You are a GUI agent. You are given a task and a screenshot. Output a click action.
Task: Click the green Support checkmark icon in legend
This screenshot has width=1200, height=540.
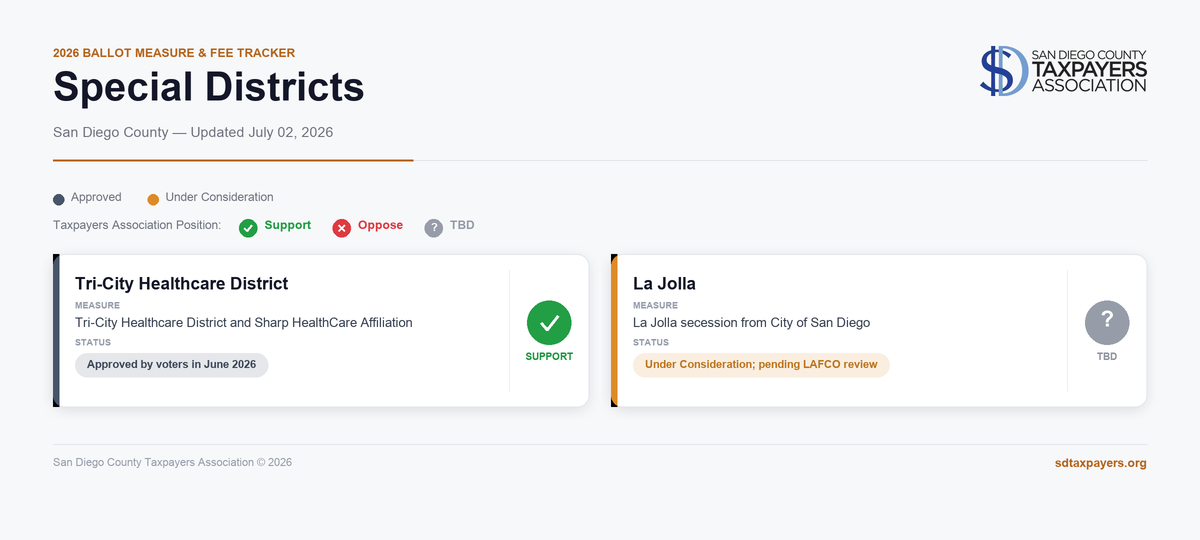pos(248,228)
